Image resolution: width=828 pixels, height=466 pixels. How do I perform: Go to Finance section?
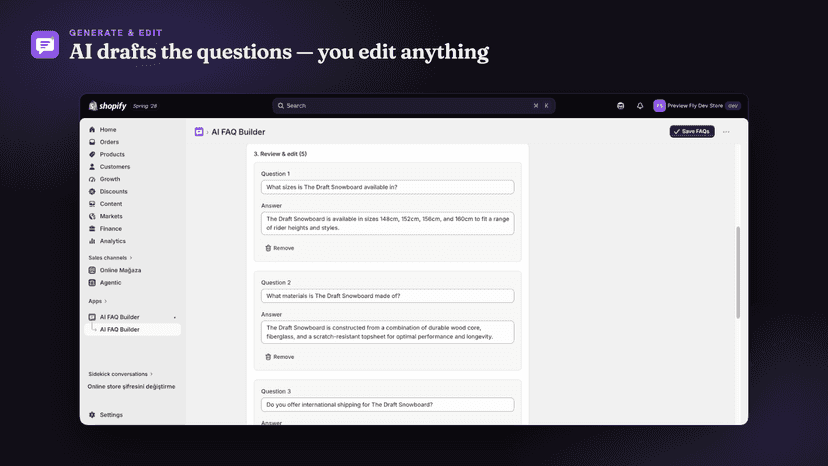tap(110, 228)
